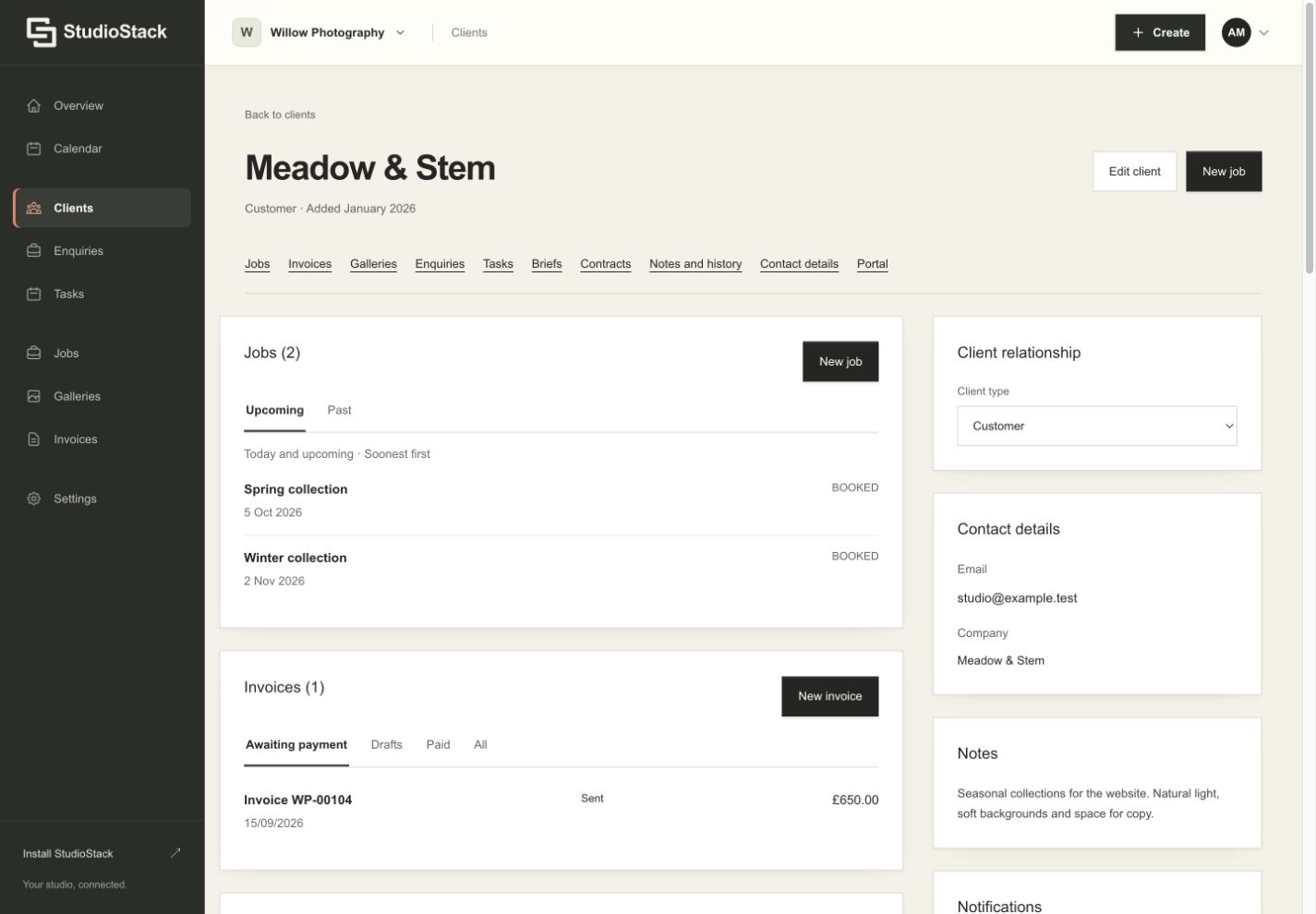The width and height of the screenshot is (1316, 914).
Task: Jump to the Portal section link
Action: click(873, 264)
